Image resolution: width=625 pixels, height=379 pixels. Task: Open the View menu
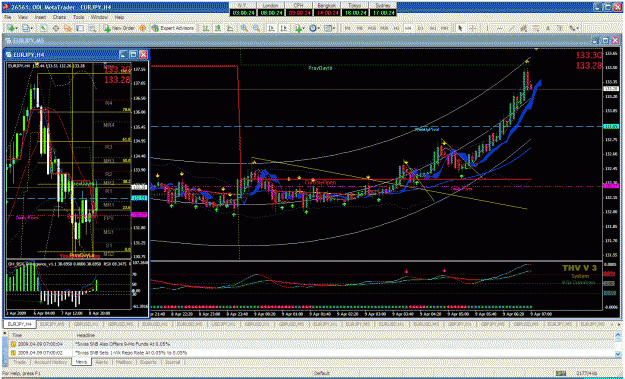click(x=23, y=18)
